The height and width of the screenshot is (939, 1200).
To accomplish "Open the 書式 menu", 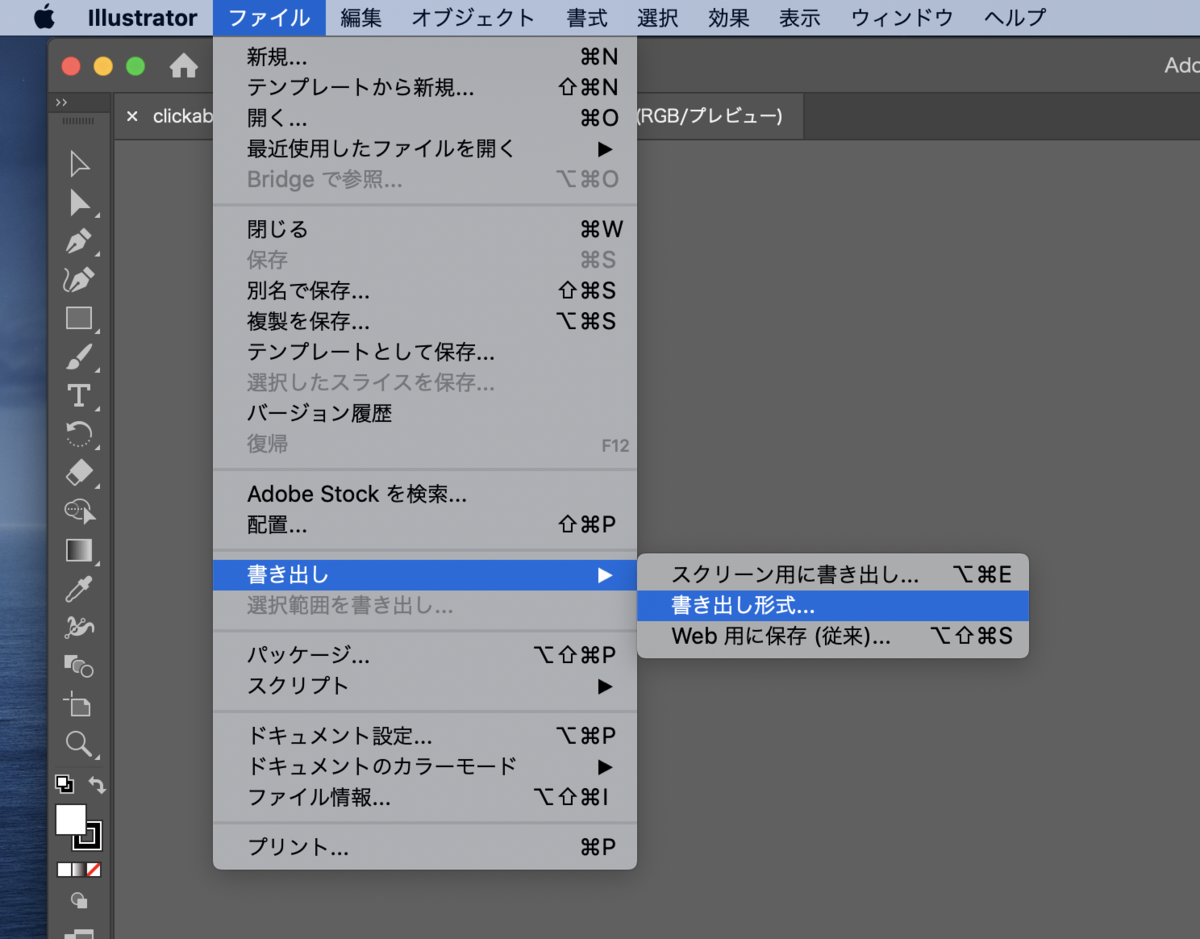I will (x=586, y=17).
